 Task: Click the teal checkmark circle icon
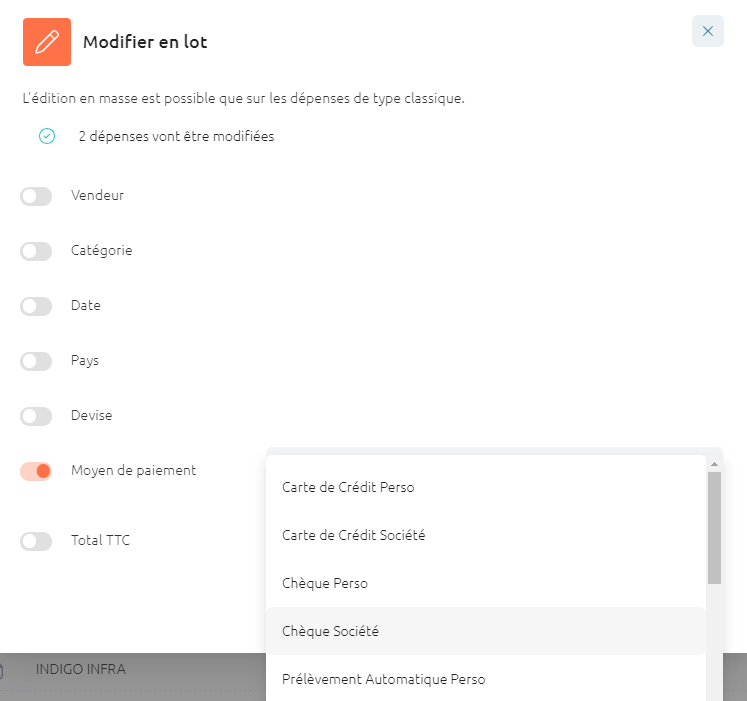click(x=47, y=136)
